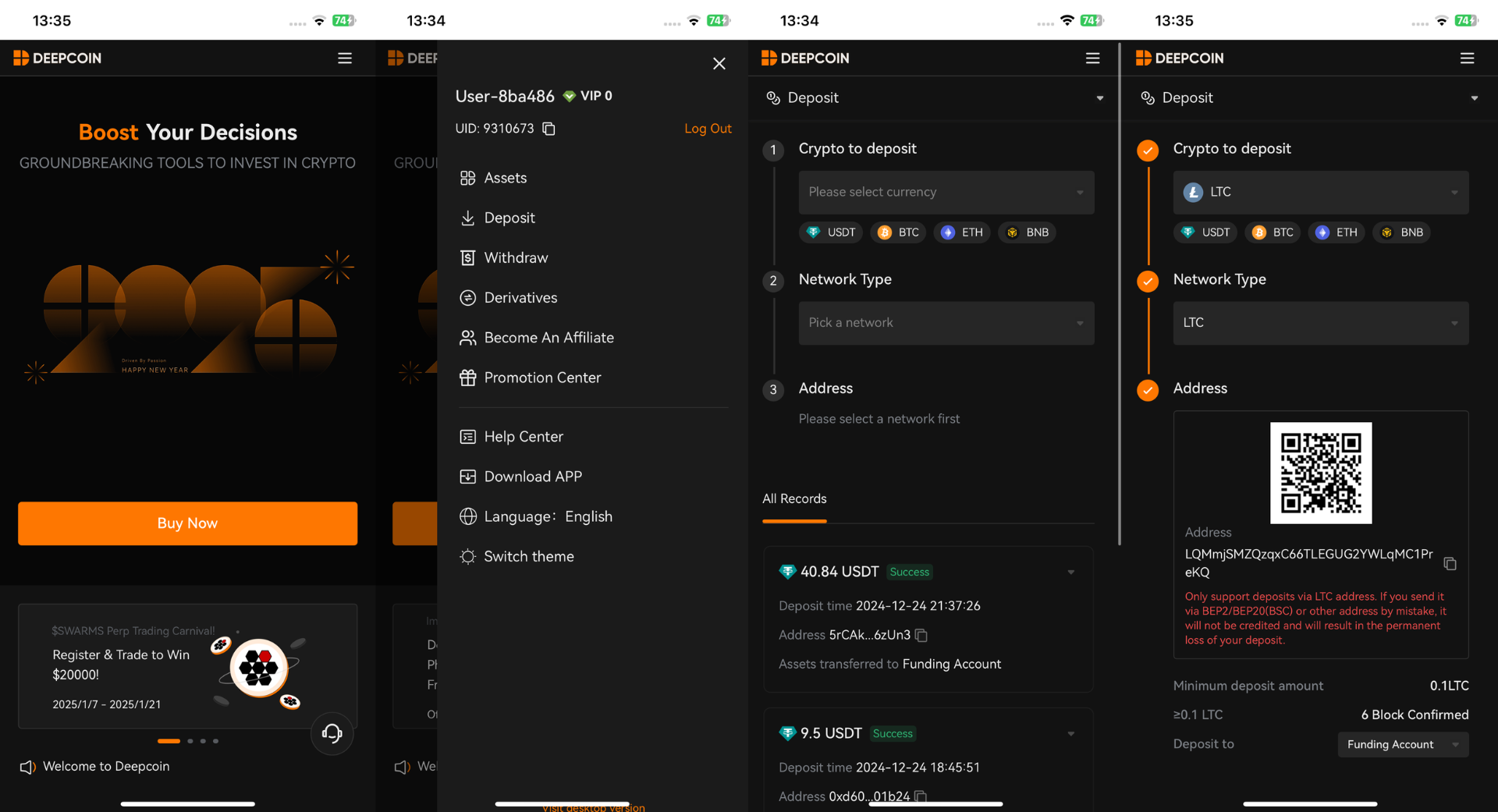Open hamburger menu on the LTC deposit screen
1498x812 pixels.
coord(1467,59)
